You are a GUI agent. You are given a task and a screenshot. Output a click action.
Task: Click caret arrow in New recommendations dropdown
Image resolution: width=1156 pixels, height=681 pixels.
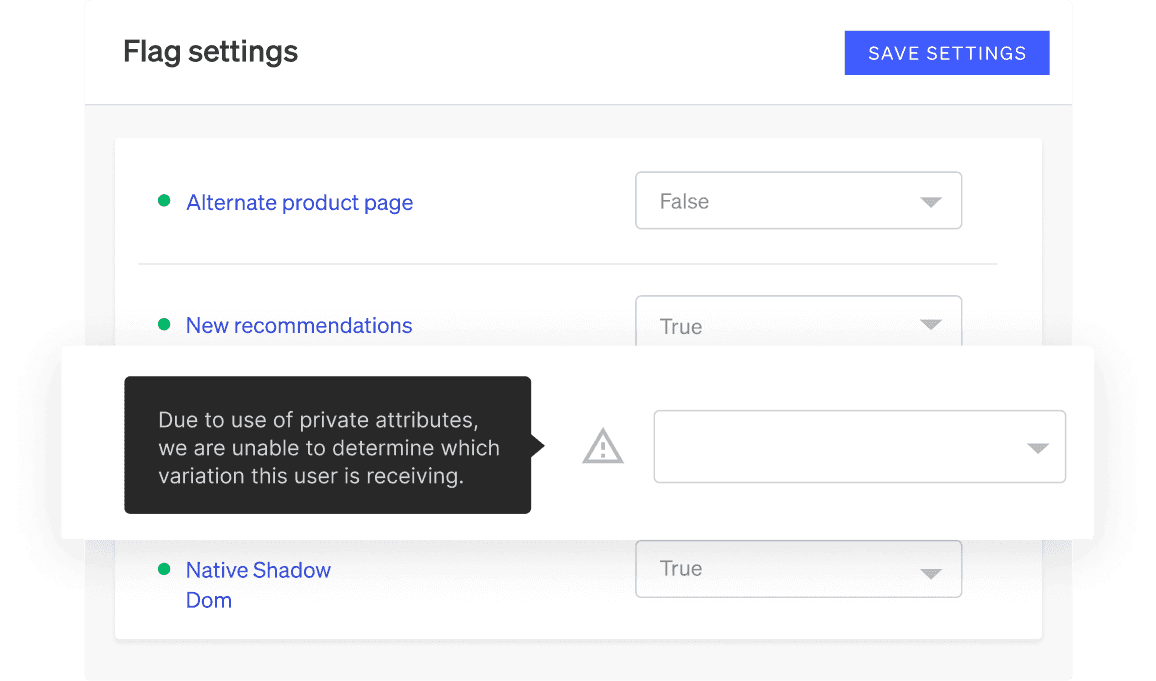pyautogui.click(x=930, y=325)
